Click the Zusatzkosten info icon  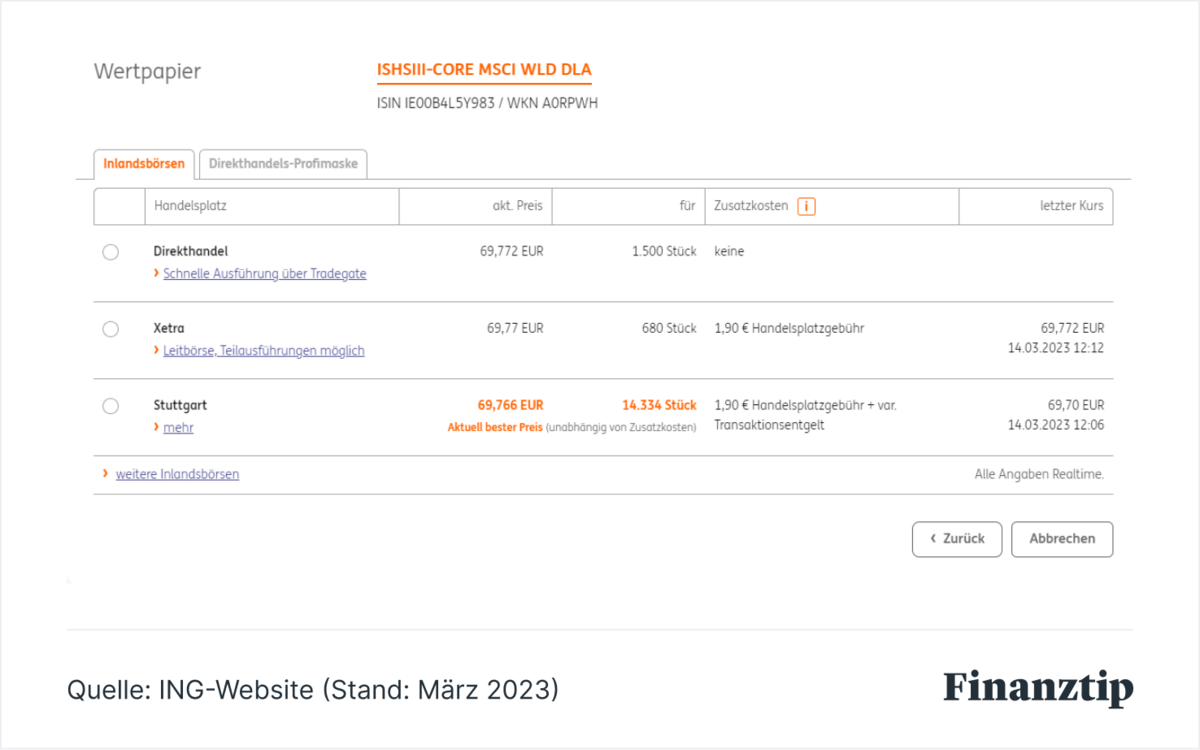coord(806,206)
